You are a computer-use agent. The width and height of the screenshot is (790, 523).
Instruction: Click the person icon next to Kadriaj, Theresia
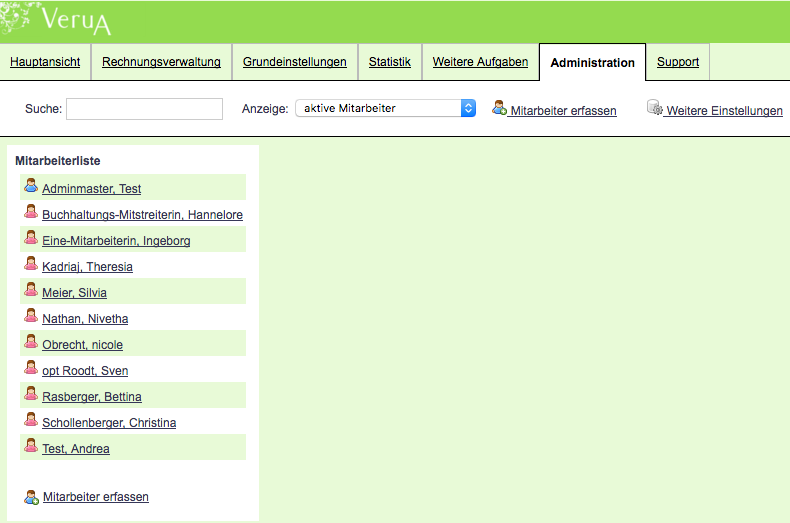point(31,264)
